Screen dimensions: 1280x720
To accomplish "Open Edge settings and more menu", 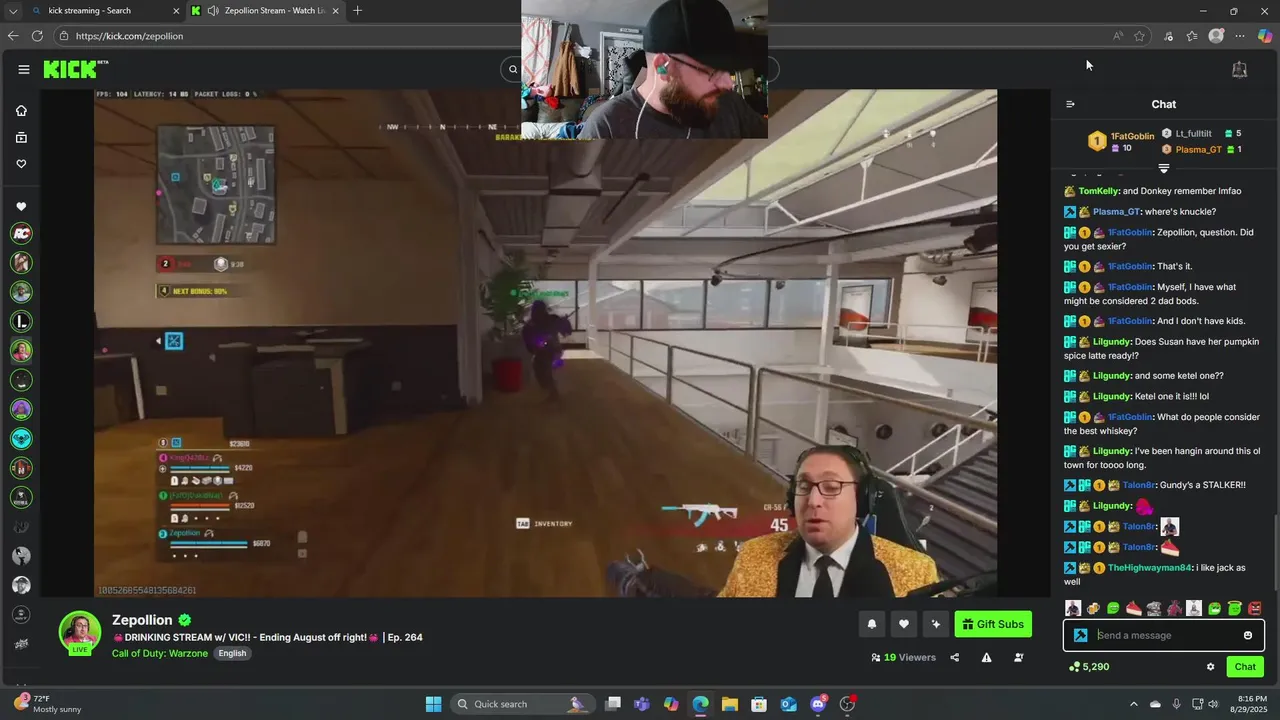I will click(1240, 36).
